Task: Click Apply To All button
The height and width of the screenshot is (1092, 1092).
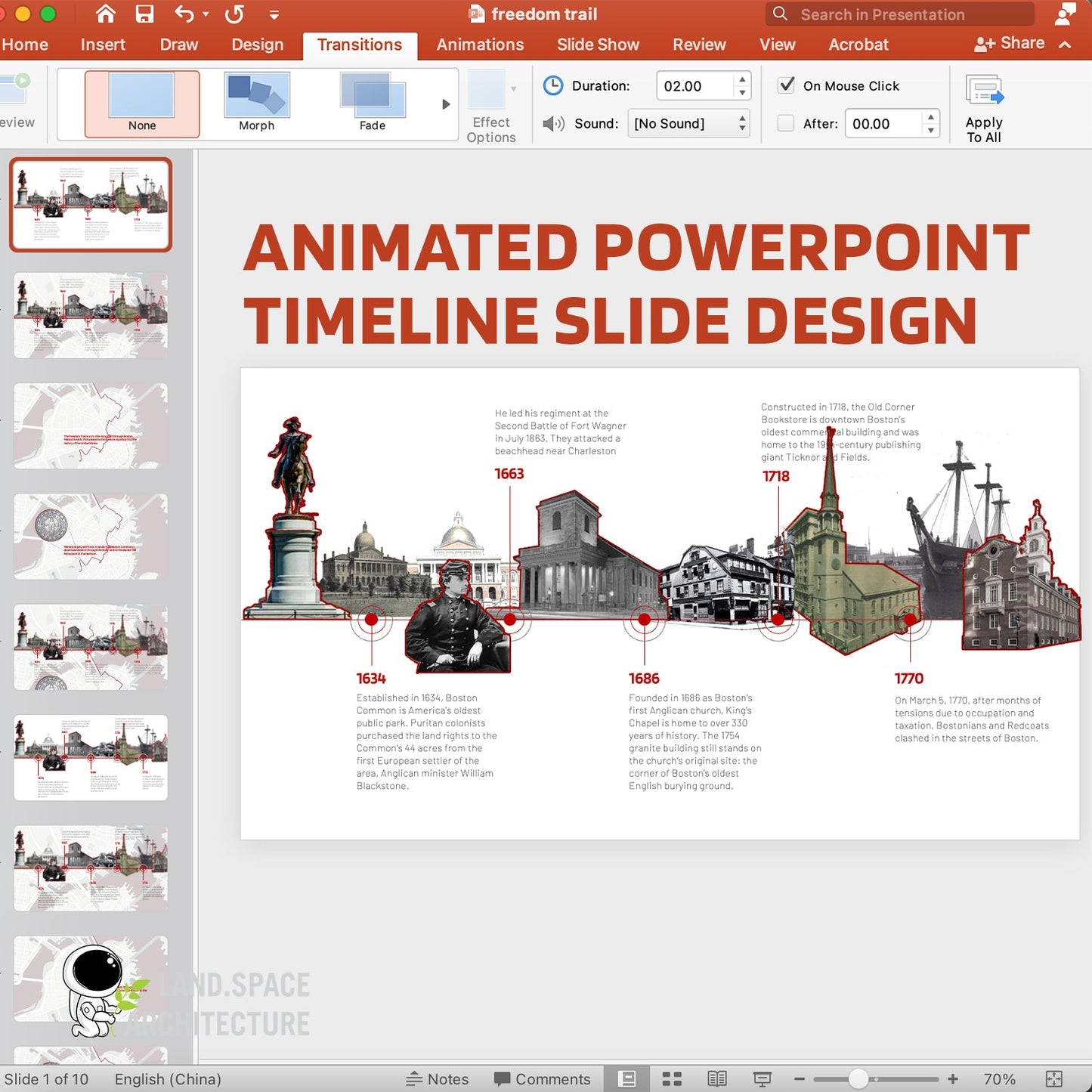Action: click(x=984, y=108)
